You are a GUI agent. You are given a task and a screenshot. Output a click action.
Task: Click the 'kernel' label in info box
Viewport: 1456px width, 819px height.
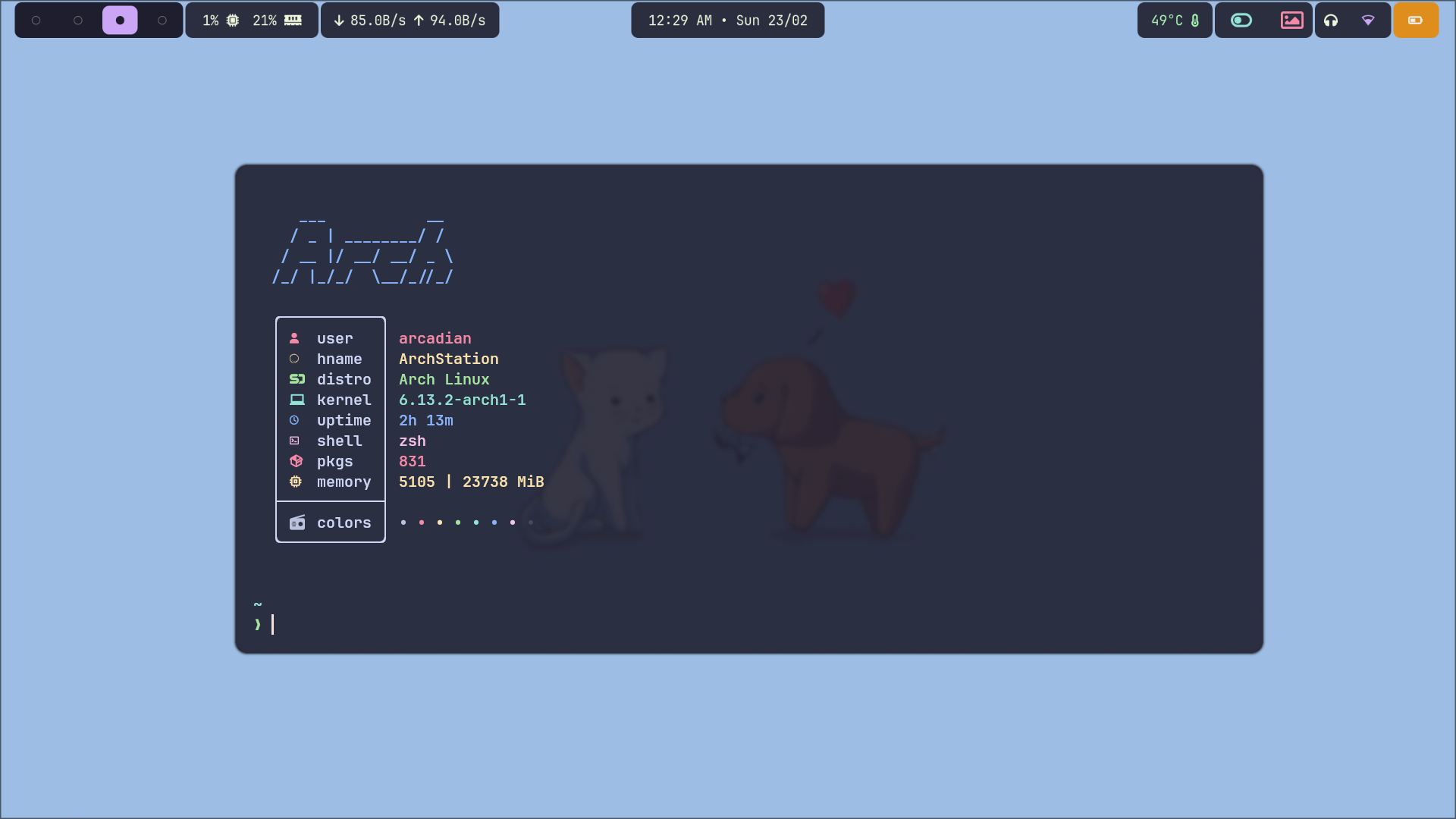(x=344, y=400)
